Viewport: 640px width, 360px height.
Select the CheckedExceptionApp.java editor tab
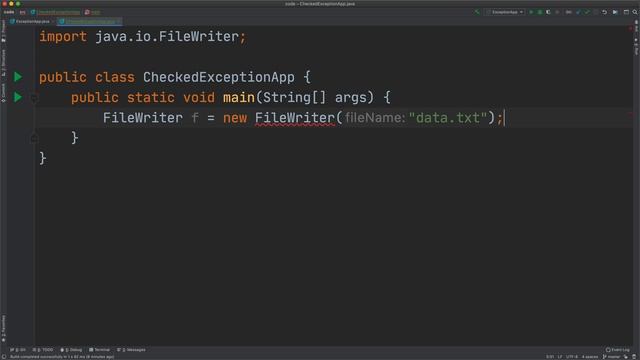coord(88,21)
